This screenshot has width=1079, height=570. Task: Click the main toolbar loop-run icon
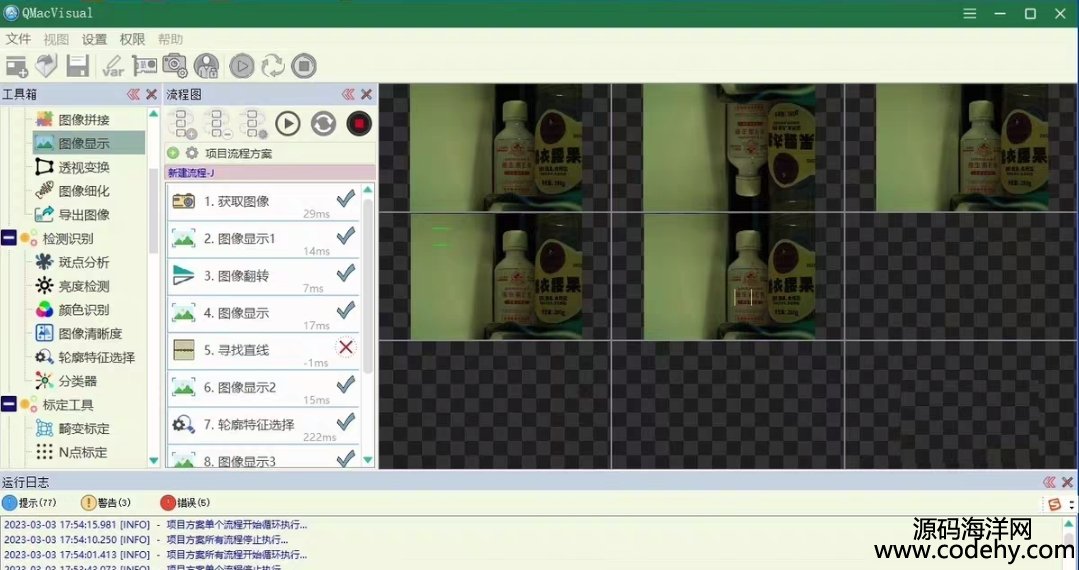(273, 66)
